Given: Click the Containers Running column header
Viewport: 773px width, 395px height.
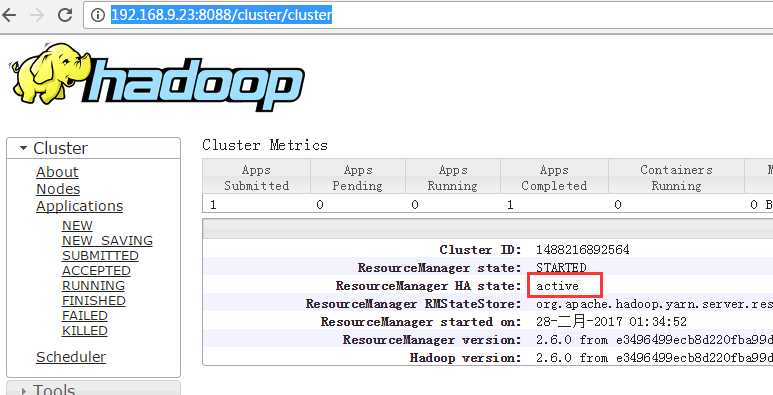Looking at the screenshot, I should tap(676, 178).
